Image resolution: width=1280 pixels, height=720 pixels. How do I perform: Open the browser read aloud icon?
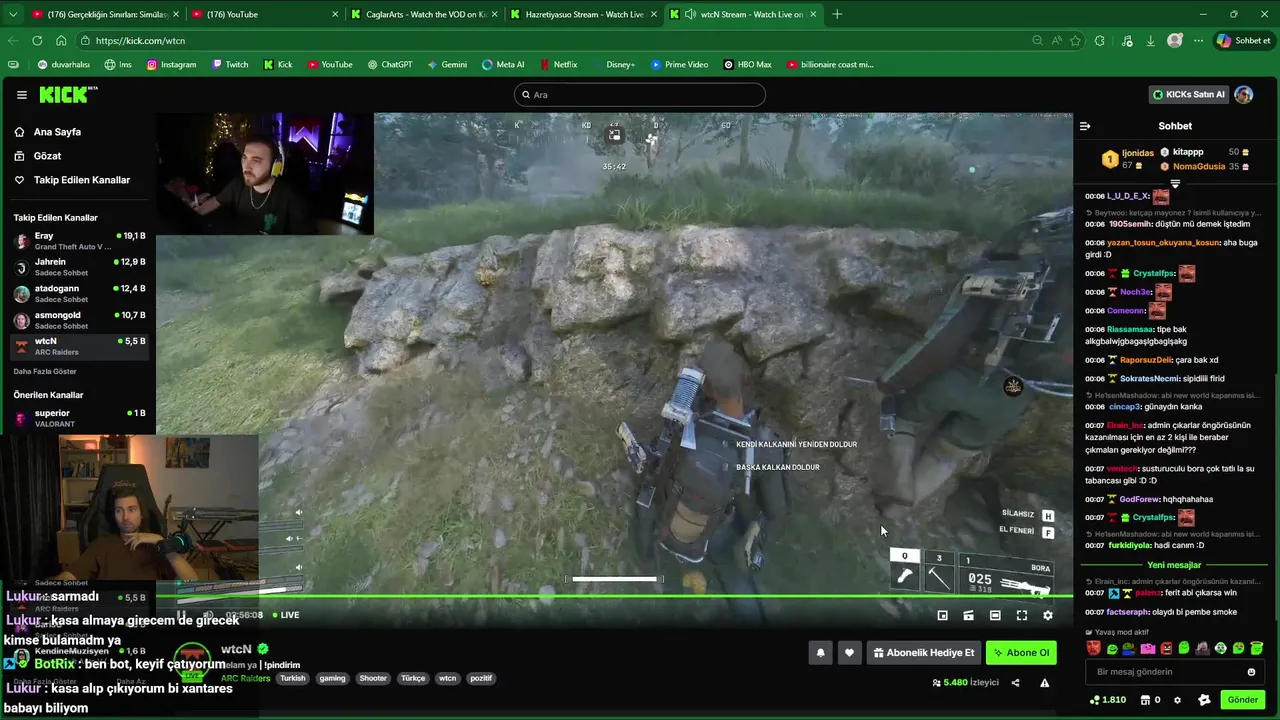1056,41
